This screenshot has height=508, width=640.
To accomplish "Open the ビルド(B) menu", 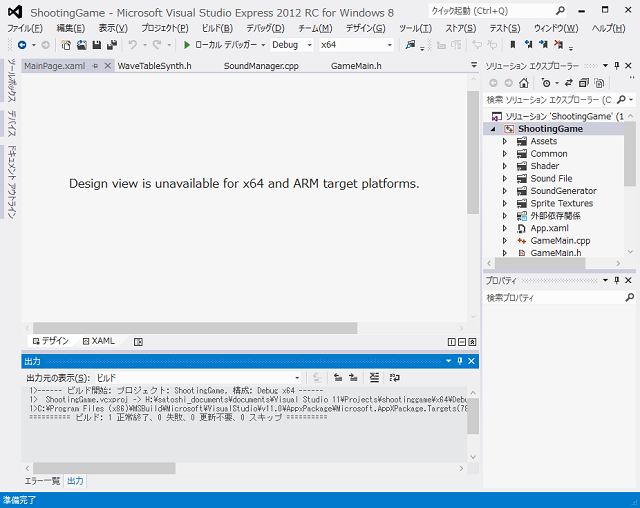I will [x=216, y=28].
